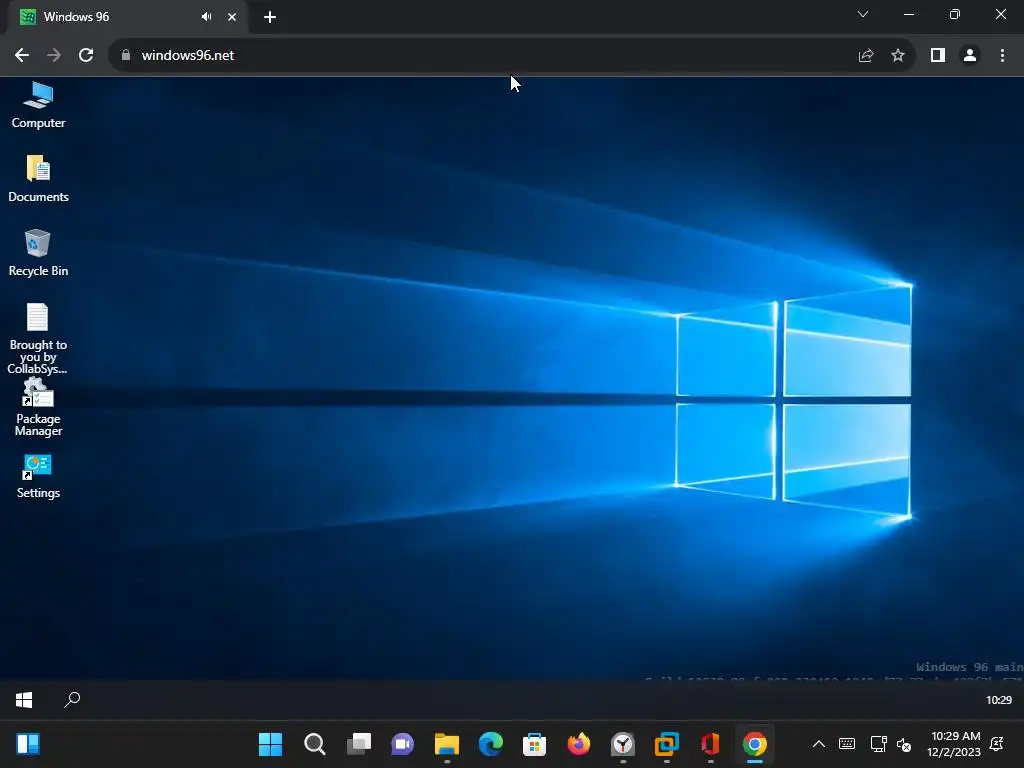Open the Settings desktop shortcut
This screenshot has height=768, width=1024.
pos(38,477)
